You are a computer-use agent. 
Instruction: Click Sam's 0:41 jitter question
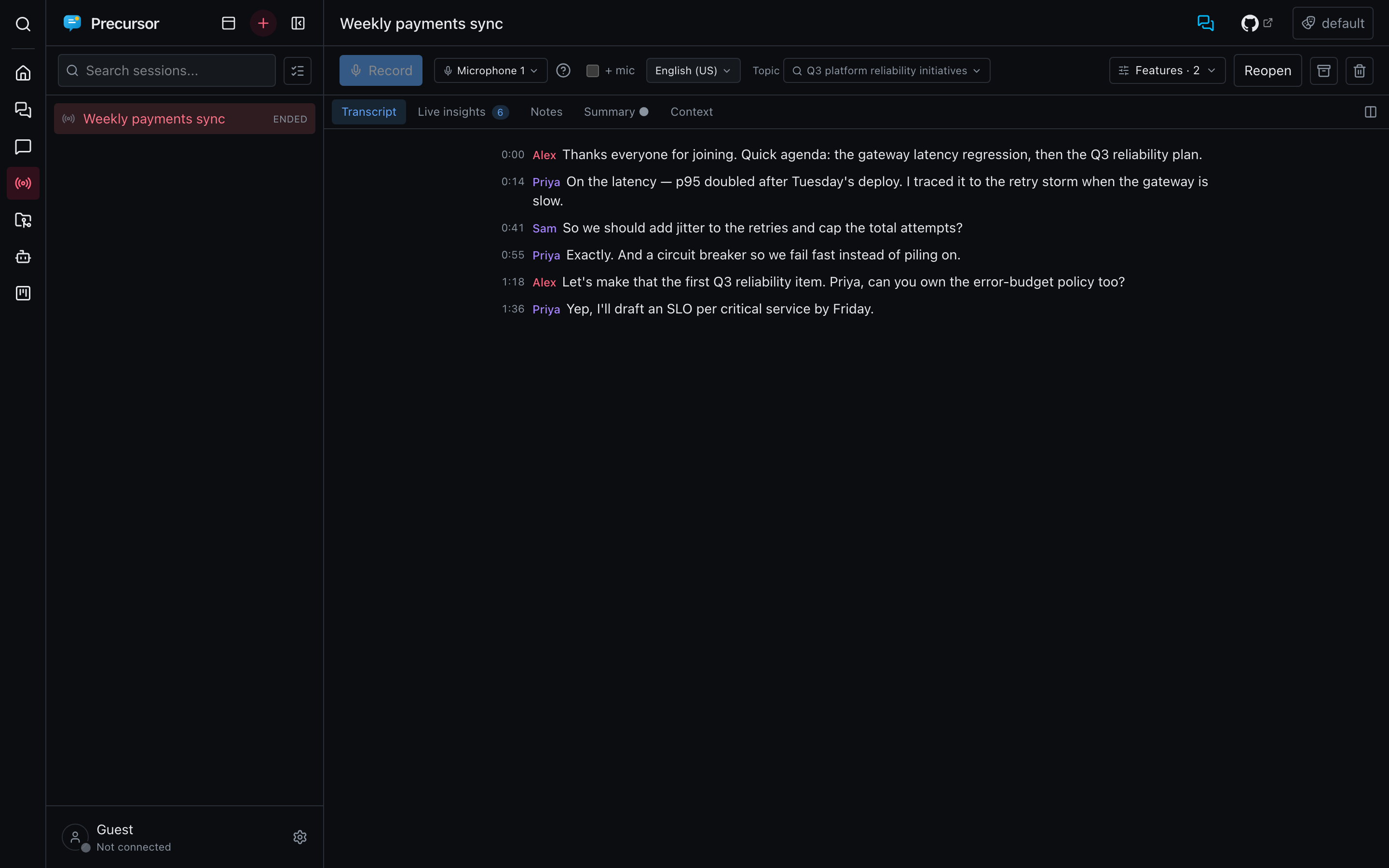(732, 228)
